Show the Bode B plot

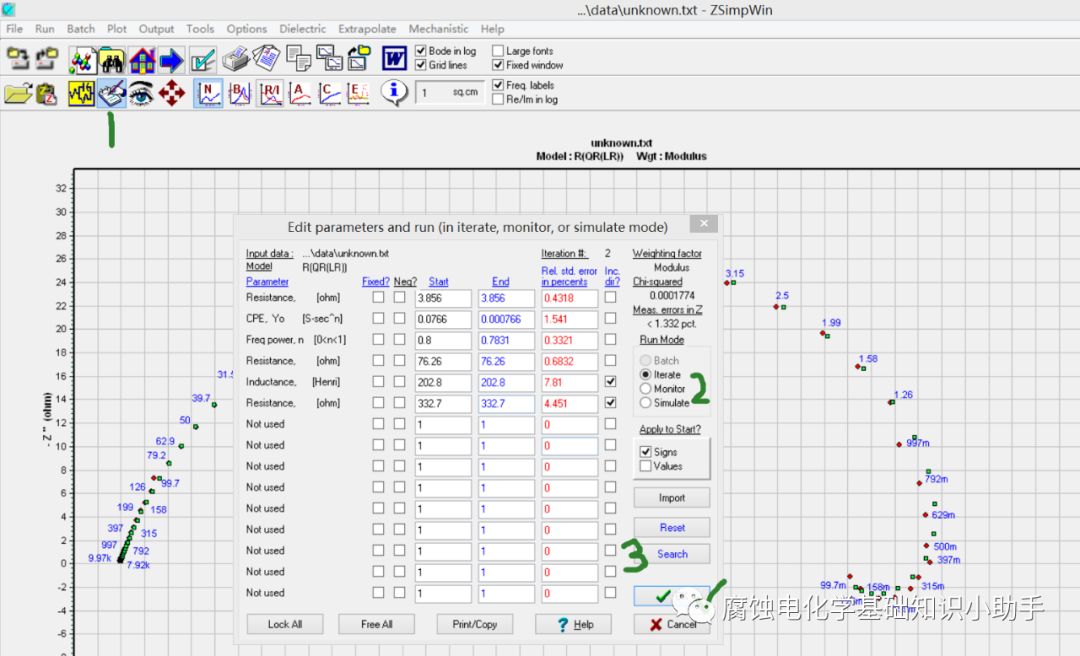[240, 93]
